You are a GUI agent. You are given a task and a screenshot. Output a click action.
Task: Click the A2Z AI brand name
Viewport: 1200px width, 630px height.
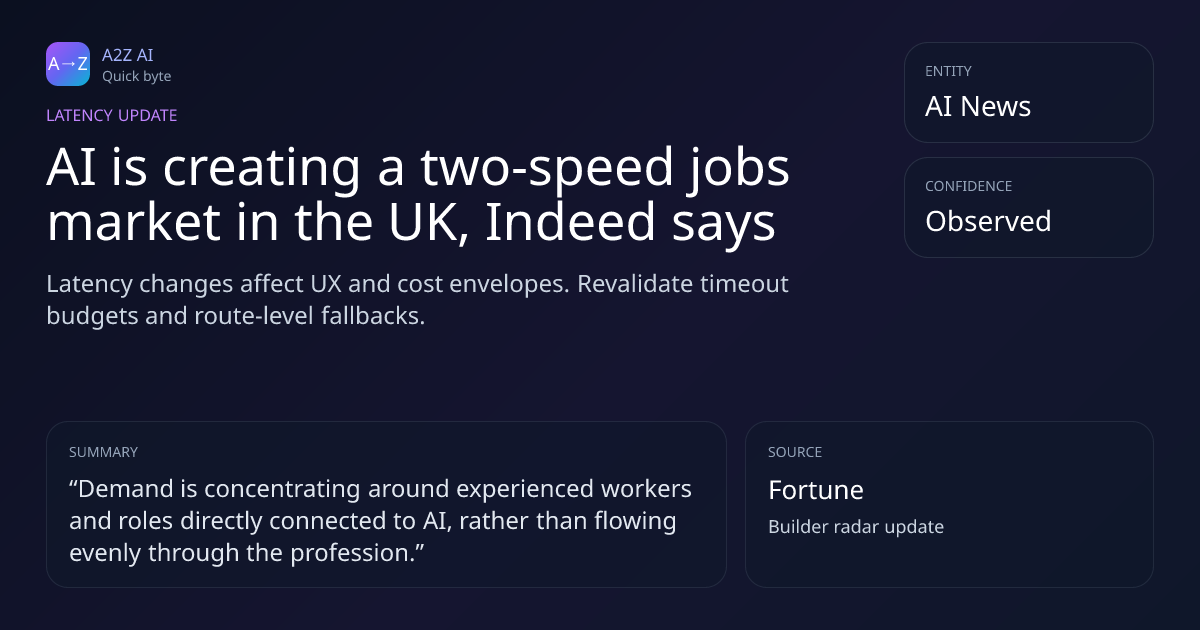pyautogui.click(x=128, y=55)
